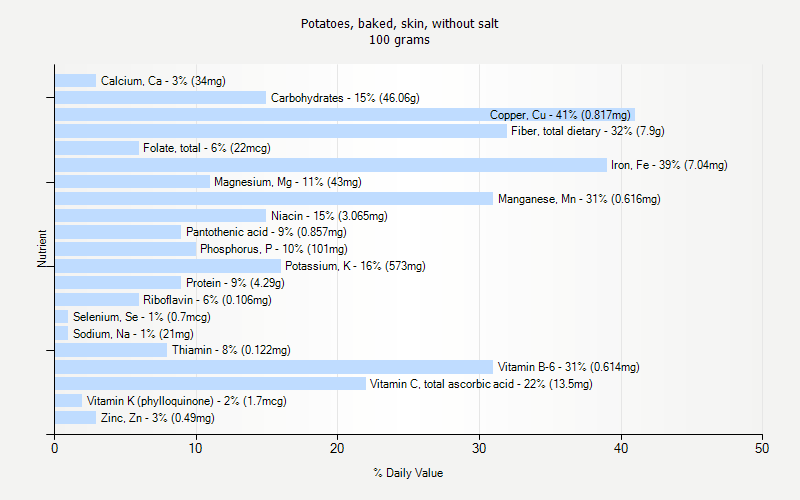Viewport: 800px width, 500px height.
Task: Click the x-axis tick label '0'
Action: pos(55,448)
